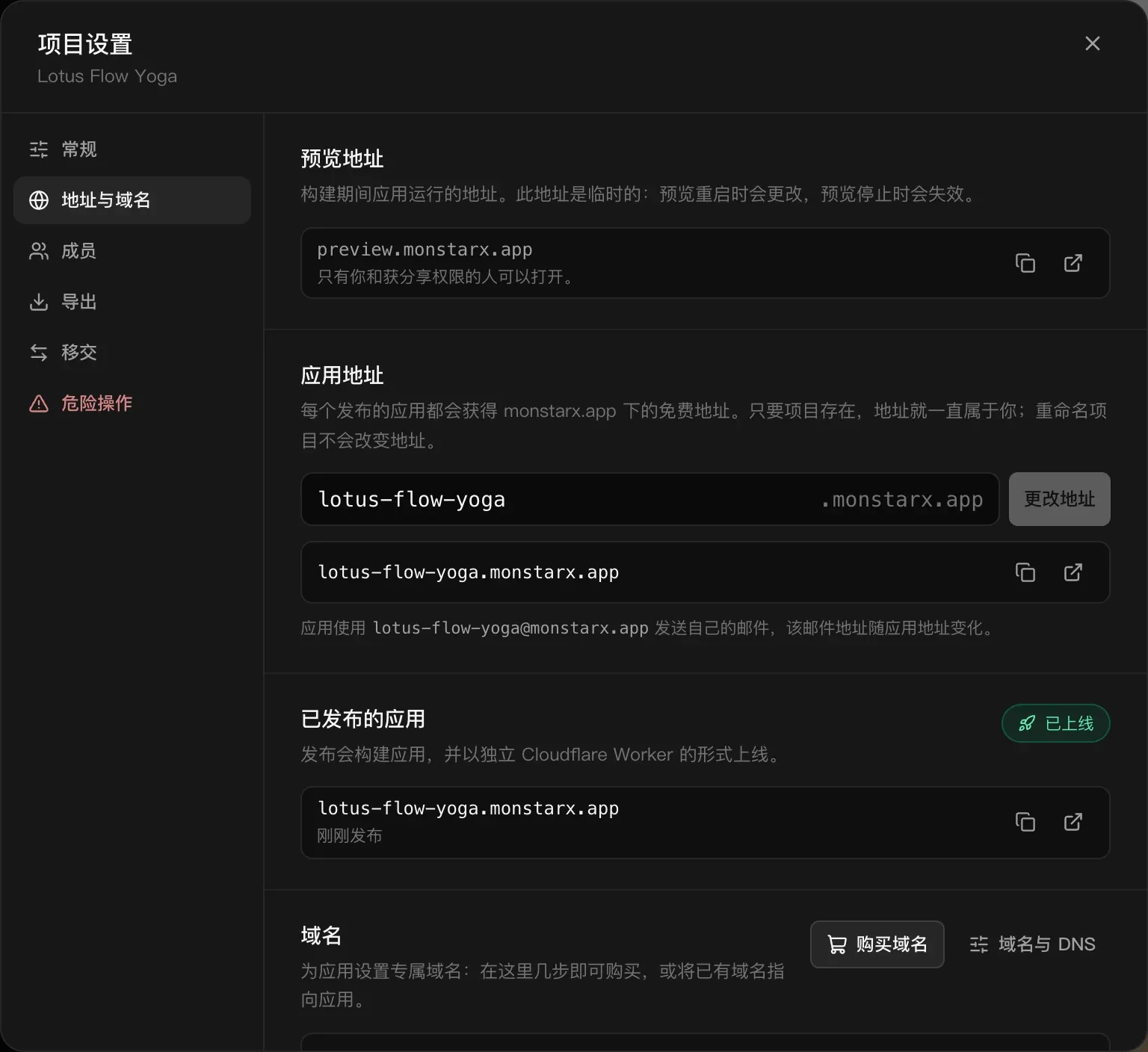Open preview.monstarx.app in a new tab
This screenshot has width=1148, height=1052.
click(x=1073, y=263)
